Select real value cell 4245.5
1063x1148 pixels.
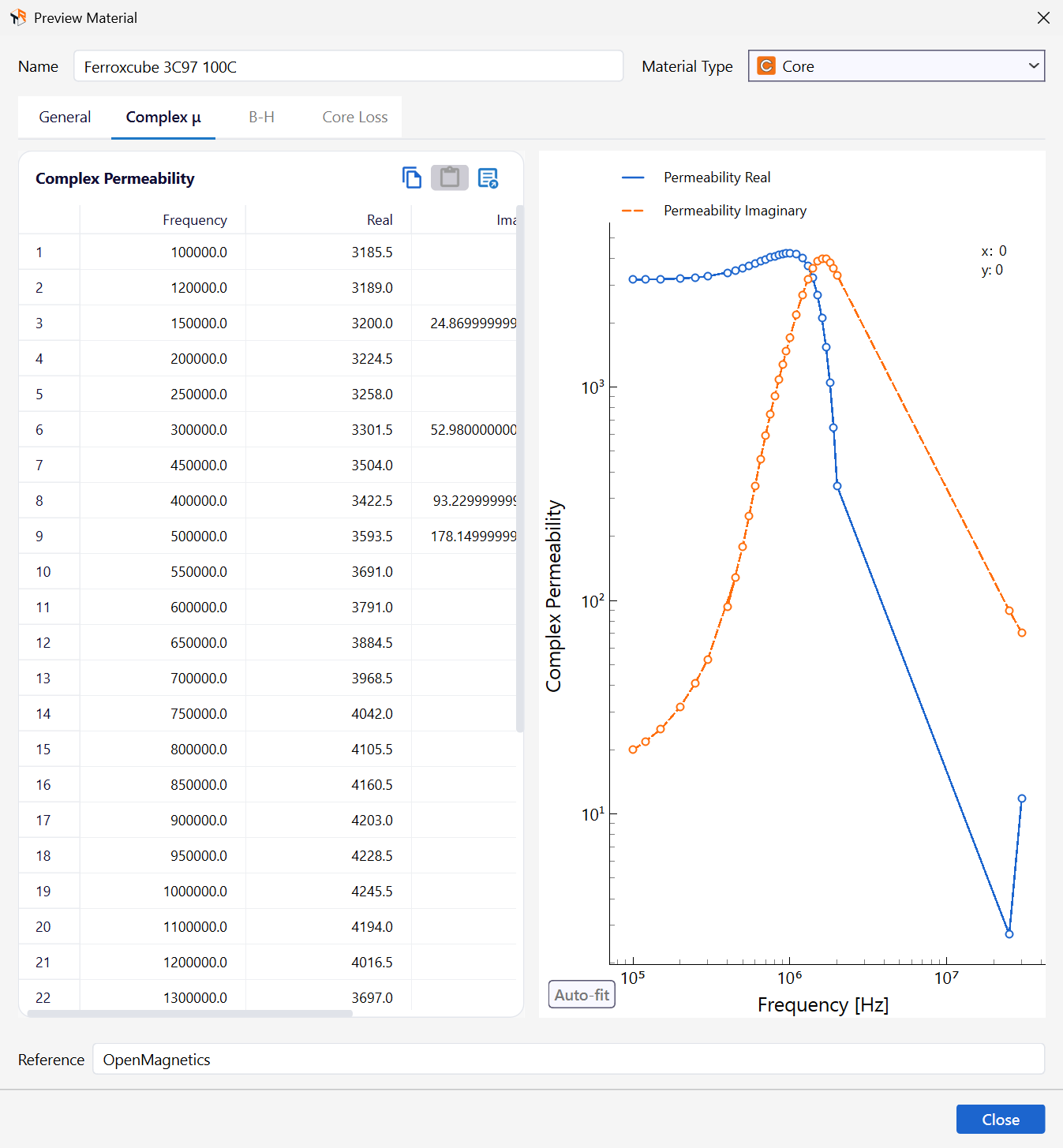click(x=328, y=892)
